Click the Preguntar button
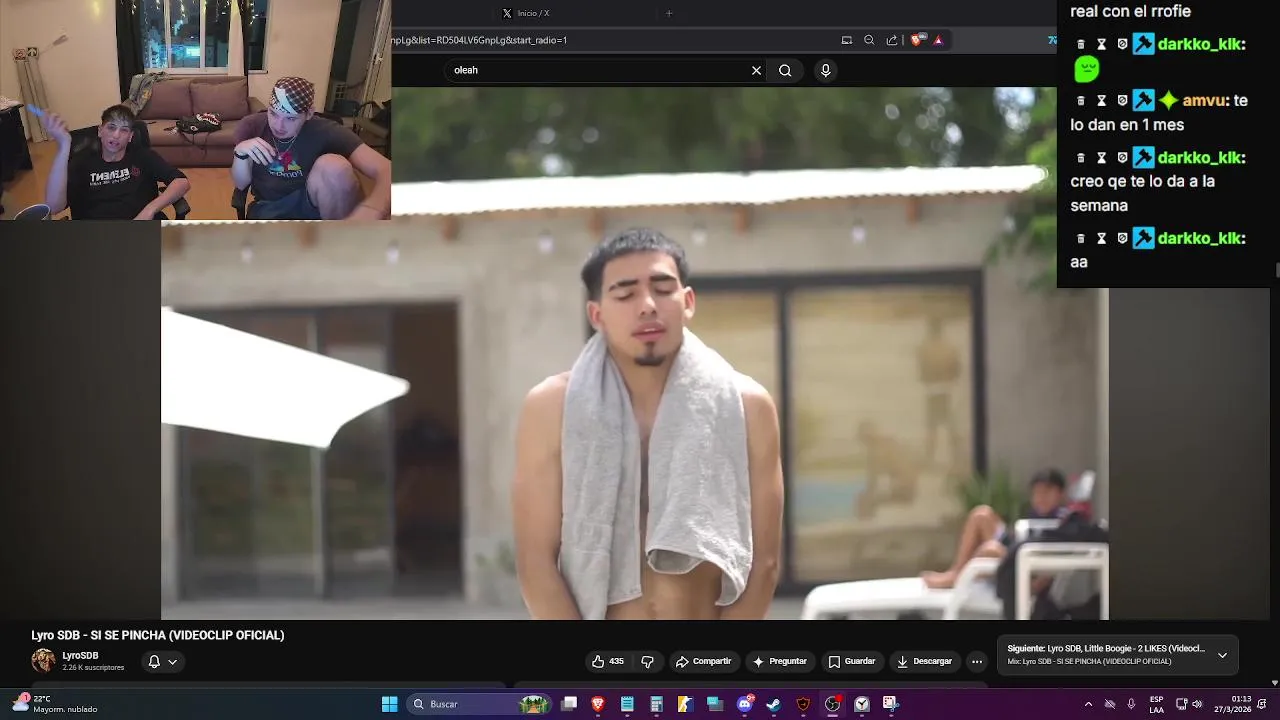 coord(780,661)
